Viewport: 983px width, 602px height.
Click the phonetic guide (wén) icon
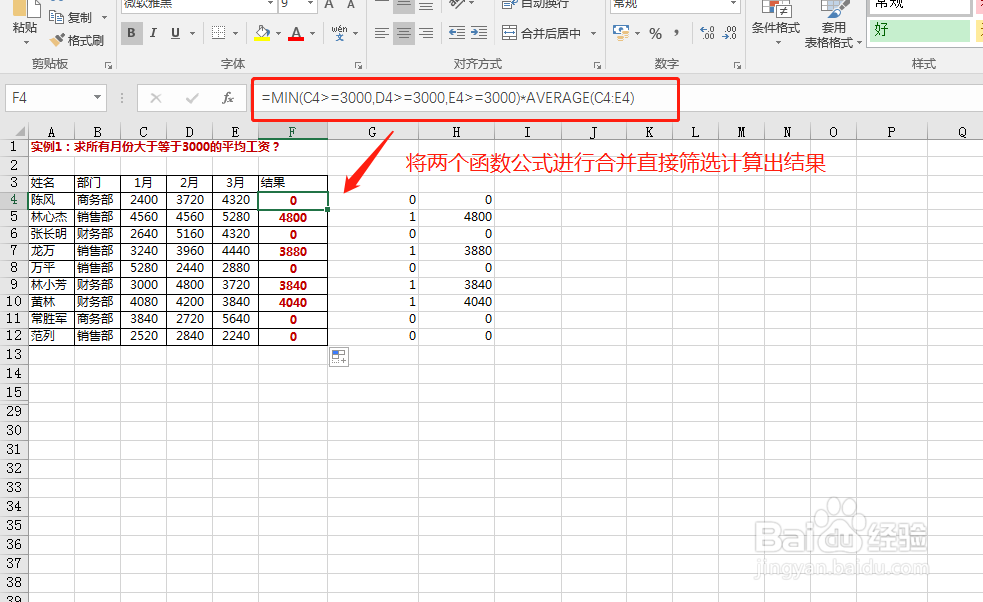pos(339,33)
